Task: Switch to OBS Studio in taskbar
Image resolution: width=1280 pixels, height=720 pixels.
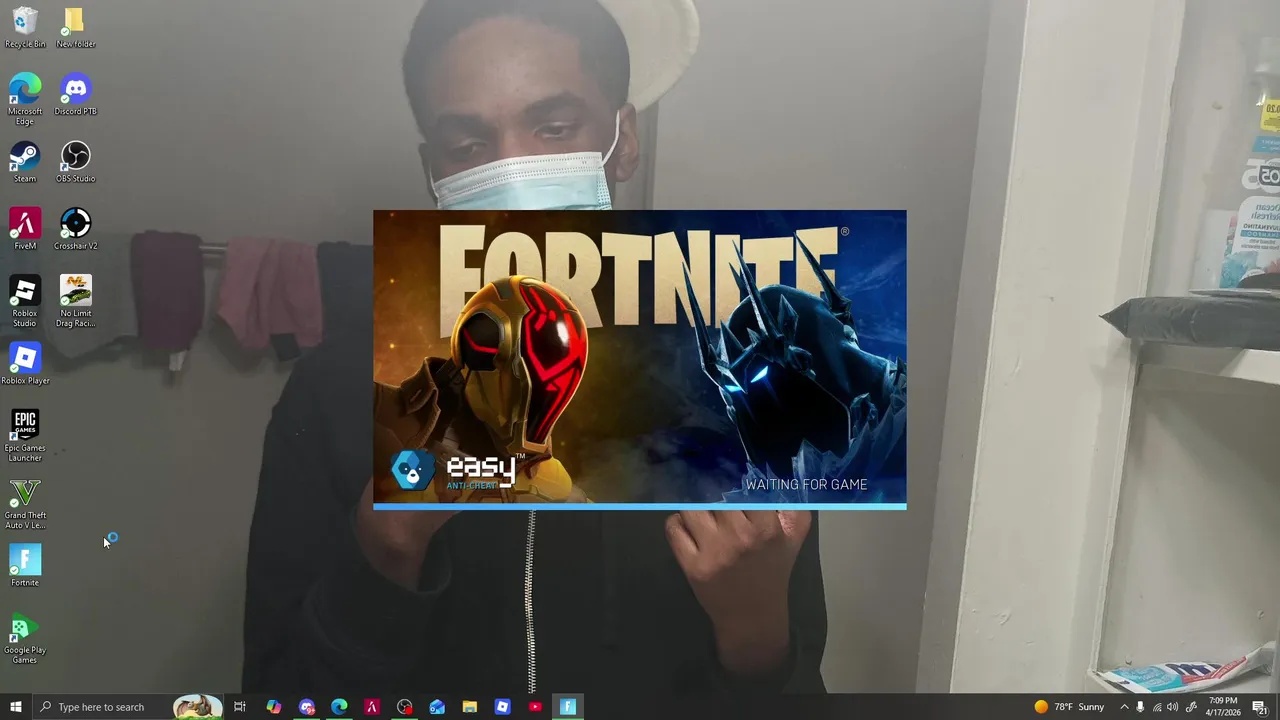Action: (404, 707)
